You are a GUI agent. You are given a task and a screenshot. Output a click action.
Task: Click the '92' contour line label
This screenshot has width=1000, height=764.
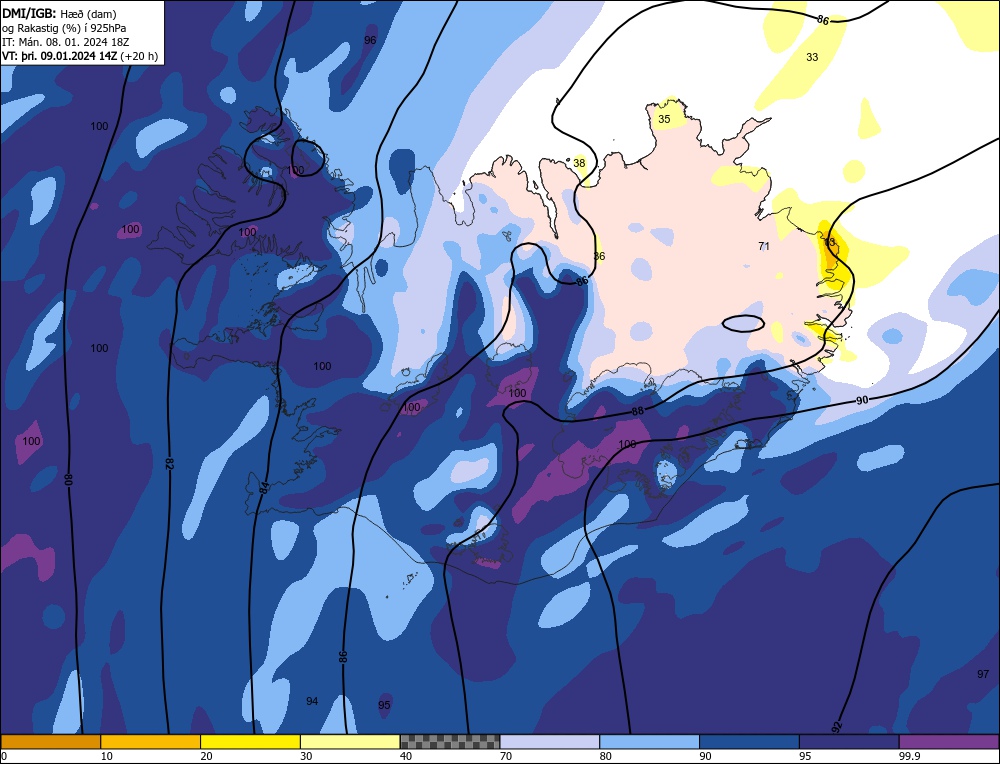pyautogui.click(x=837, y=727)
